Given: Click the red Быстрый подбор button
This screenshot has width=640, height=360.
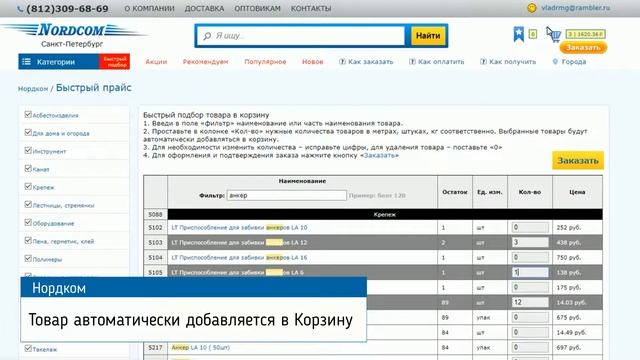Looking at the screenshot, I should click(115, 62).
